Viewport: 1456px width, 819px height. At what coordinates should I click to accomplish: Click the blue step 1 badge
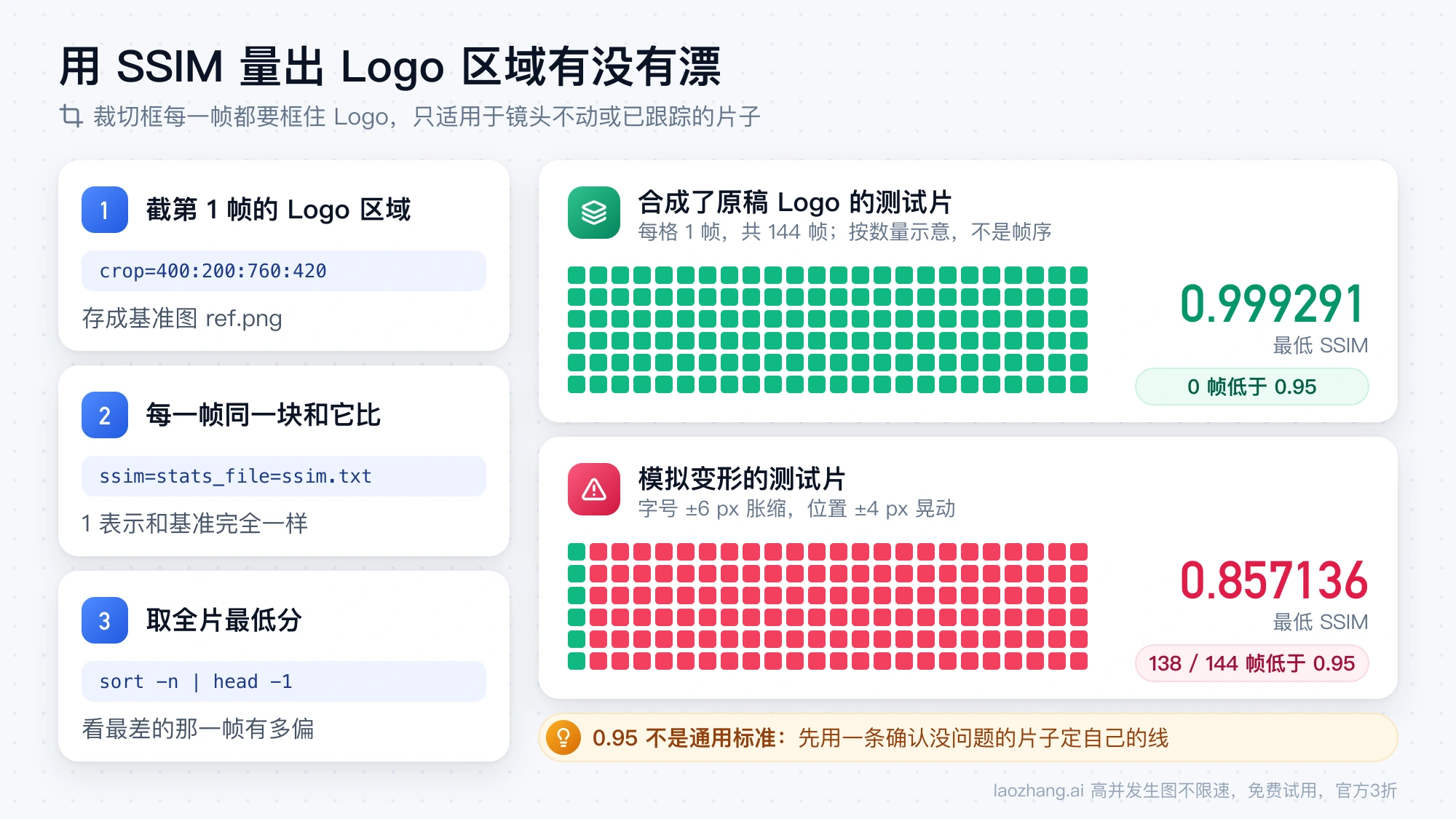[105, 210]
